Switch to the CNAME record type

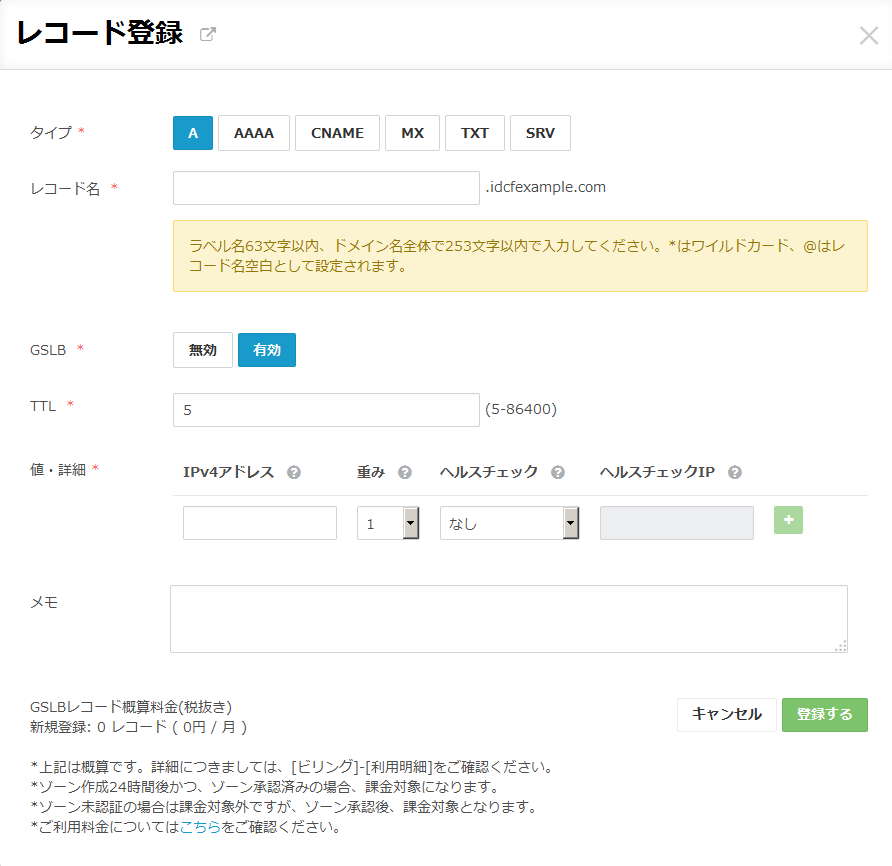(337, 133)
